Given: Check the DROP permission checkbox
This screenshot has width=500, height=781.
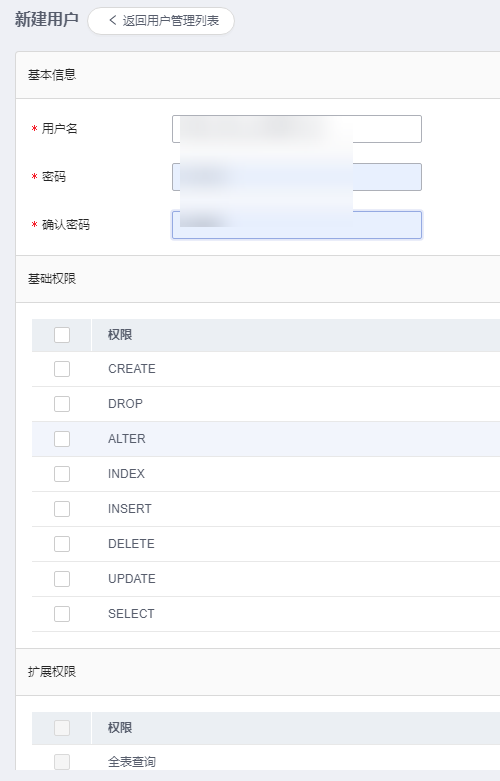Looking at the screenshot, I should click(62, 404).
